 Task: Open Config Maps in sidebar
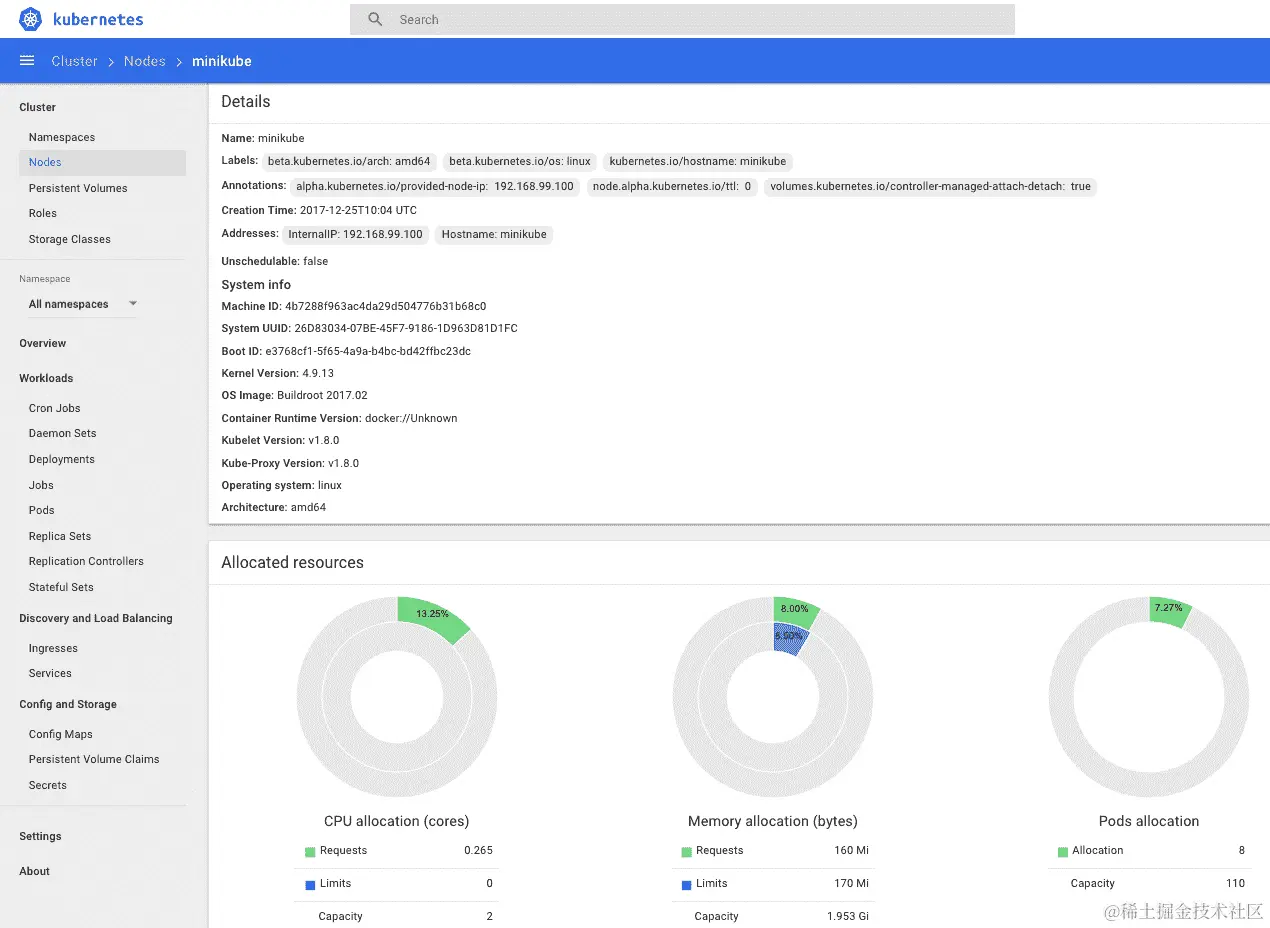[x=61, y=734]
